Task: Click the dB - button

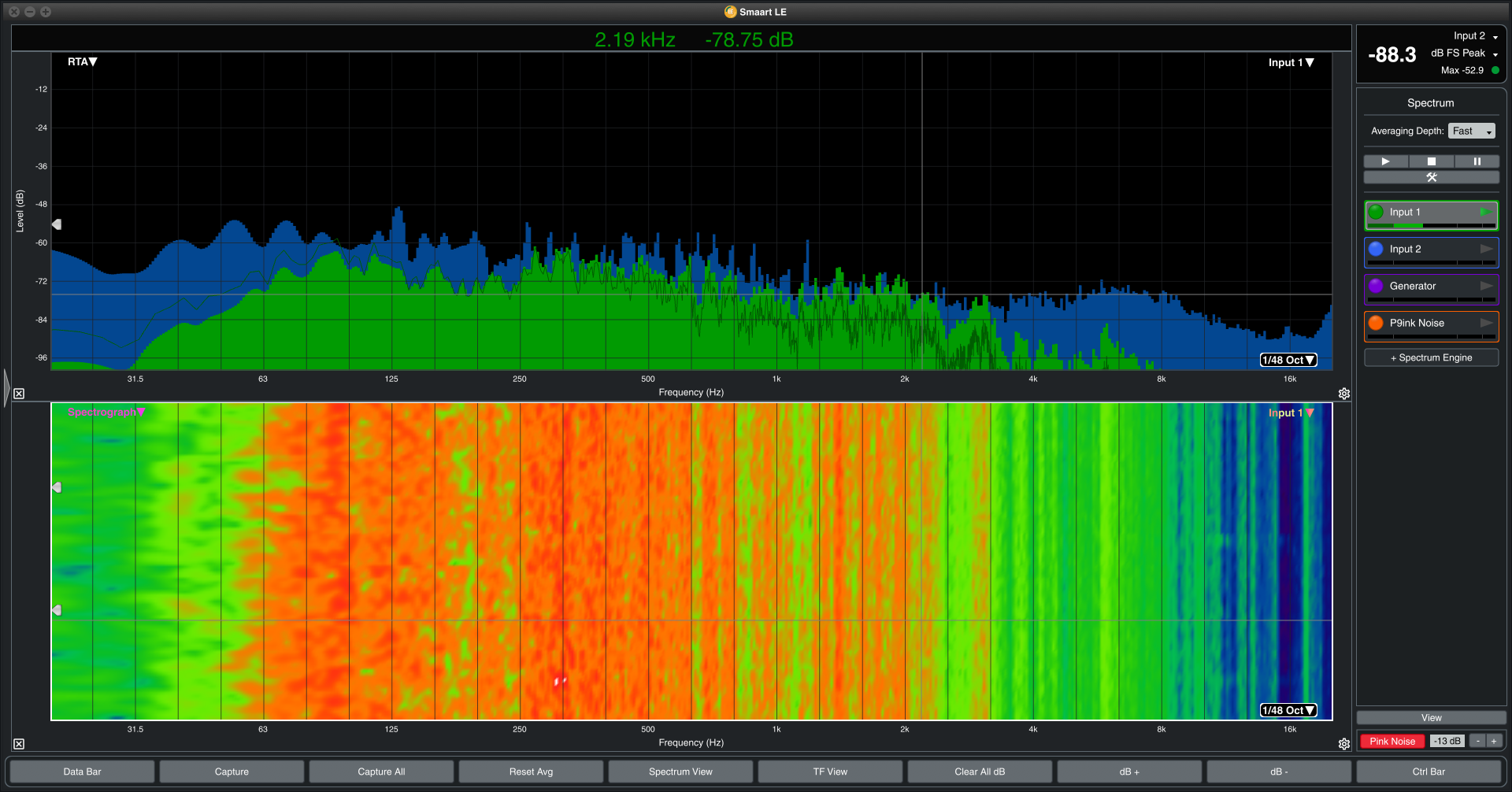Action: (x=1279, y=772)
